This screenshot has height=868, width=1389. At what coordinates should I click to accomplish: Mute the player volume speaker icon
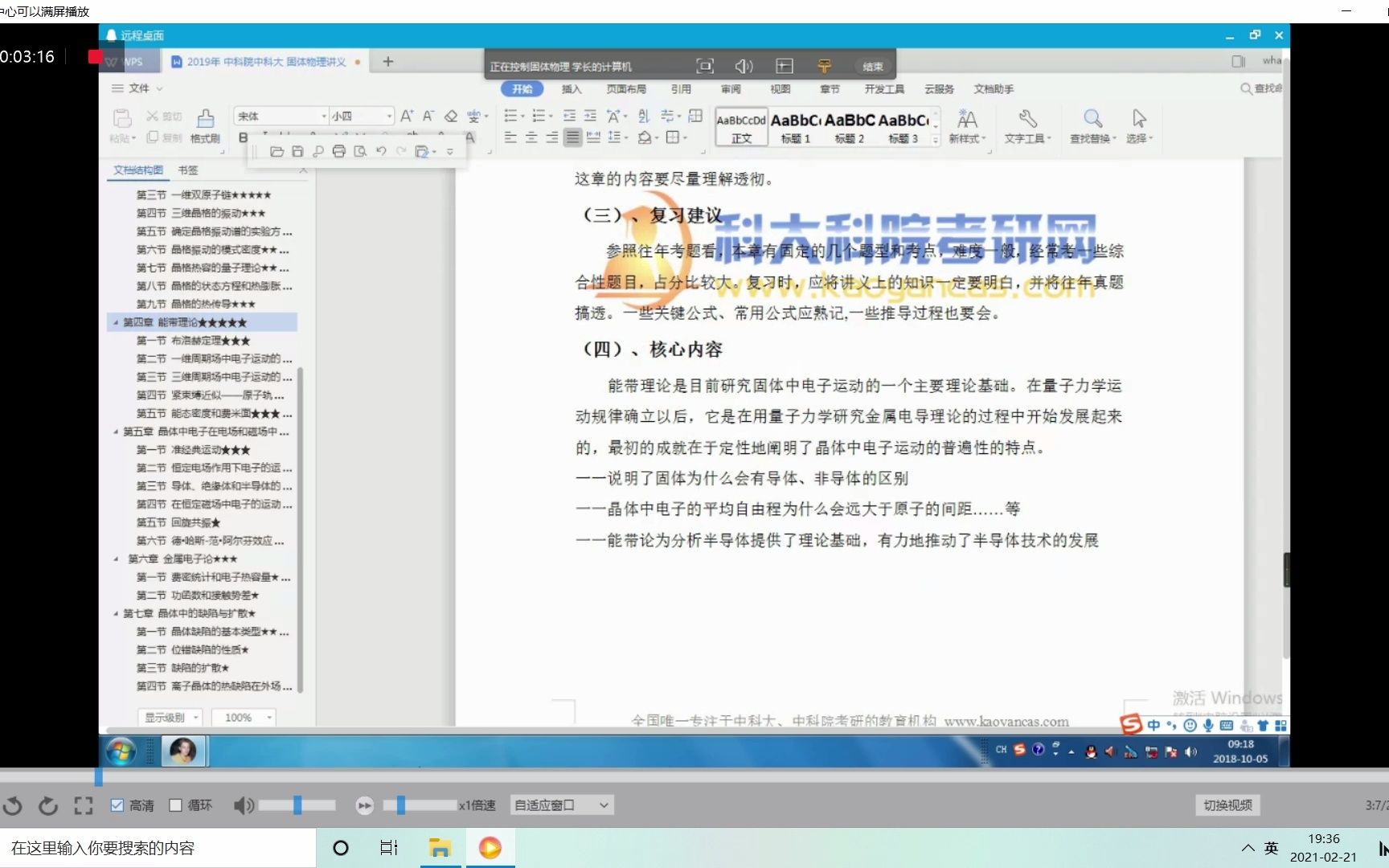click(244, 805)
